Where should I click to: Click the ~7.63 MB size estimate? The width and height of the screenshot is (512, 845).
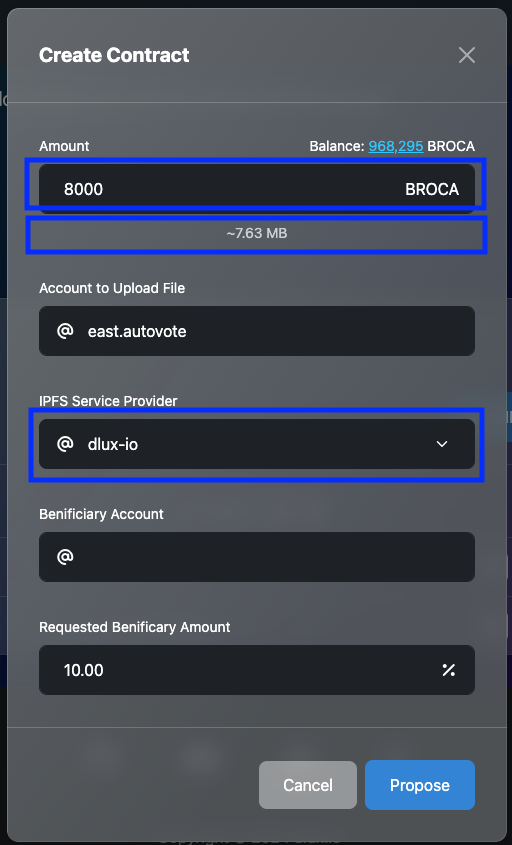pos(257,233)
